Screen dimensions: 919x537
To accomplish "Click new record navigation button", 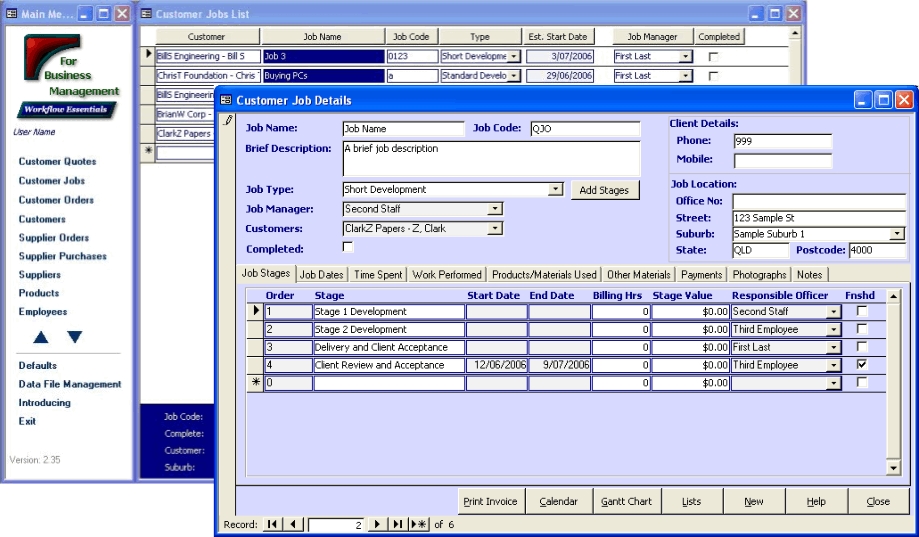I will click(x=420, y=524).
